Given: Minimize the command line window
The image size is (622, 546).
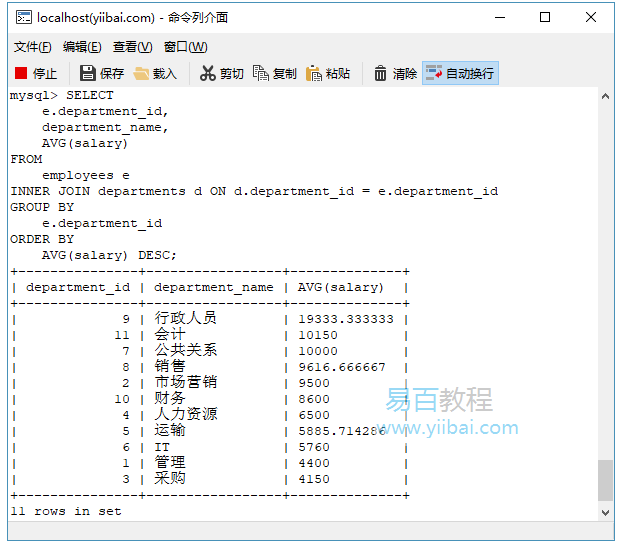Looking at the screenshot, I should (499, 17).
